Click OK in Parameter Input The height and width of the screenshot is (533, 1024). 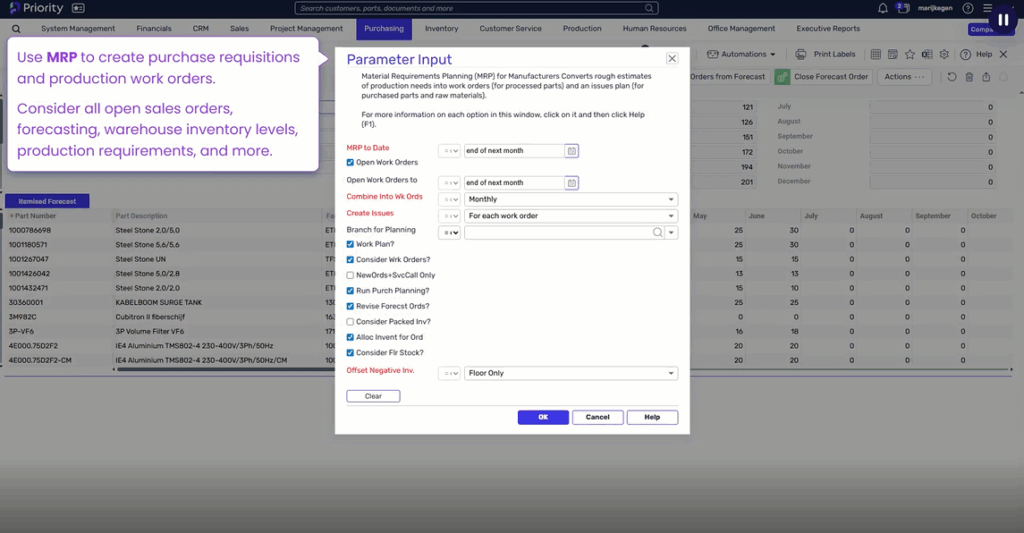click(x=543, y=417)
